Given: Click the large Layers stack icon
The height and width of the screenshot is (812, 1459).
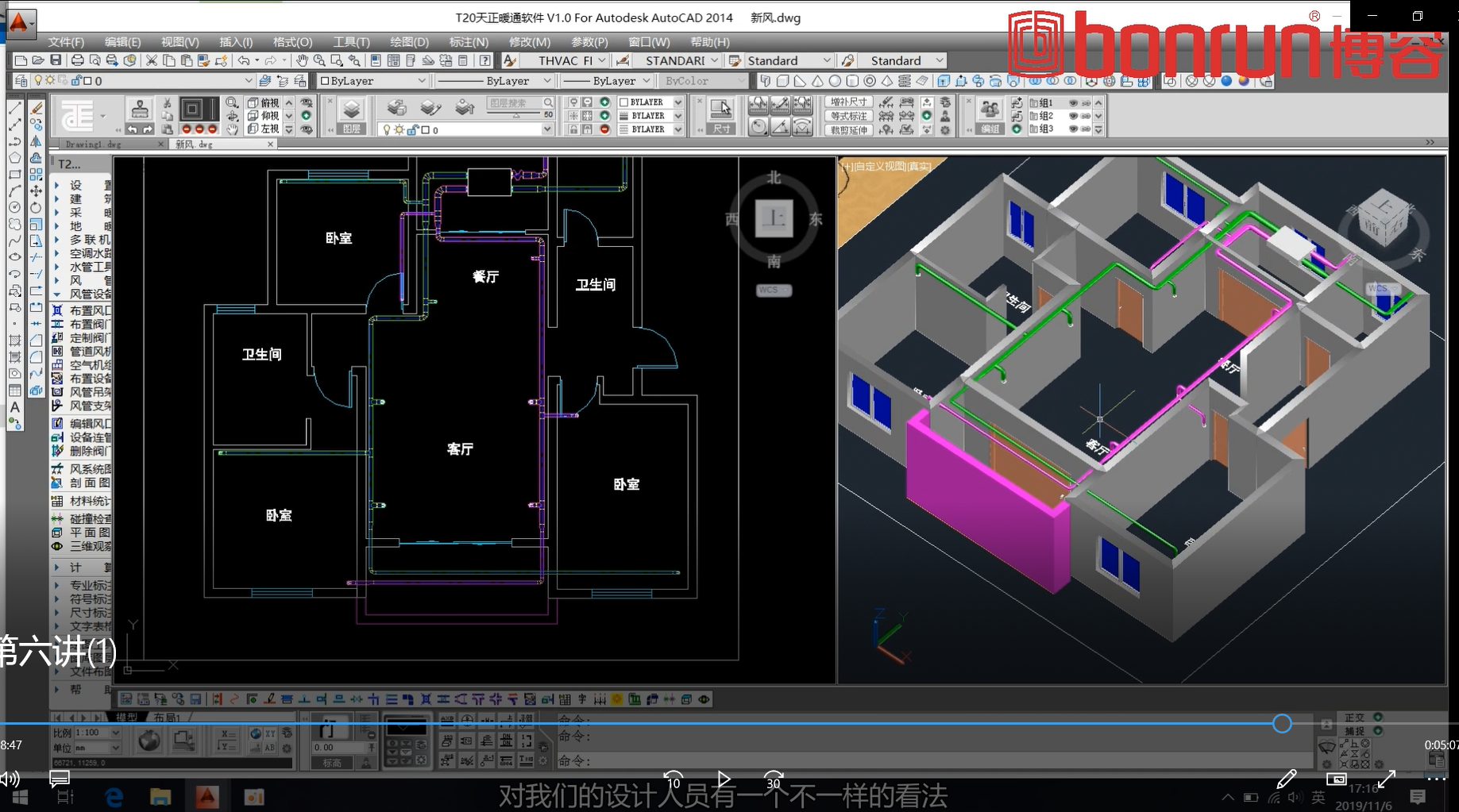Looking at the screenshot, I should pyautogui.click(x=352, y=110).
